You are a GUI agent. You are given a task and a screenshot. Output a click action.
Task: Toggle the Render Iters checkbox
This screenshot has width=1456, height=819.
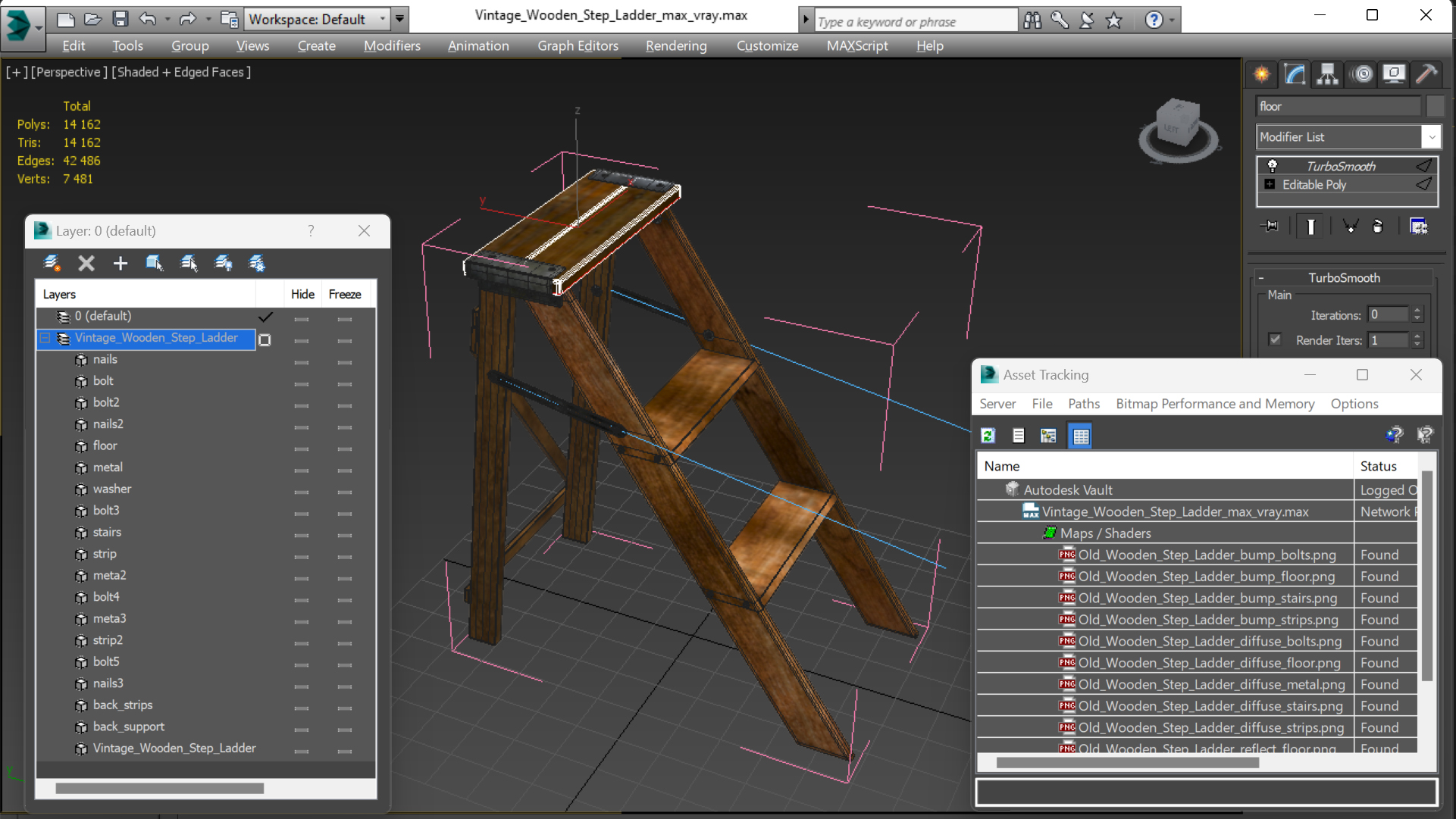(x=1275, y=339)
